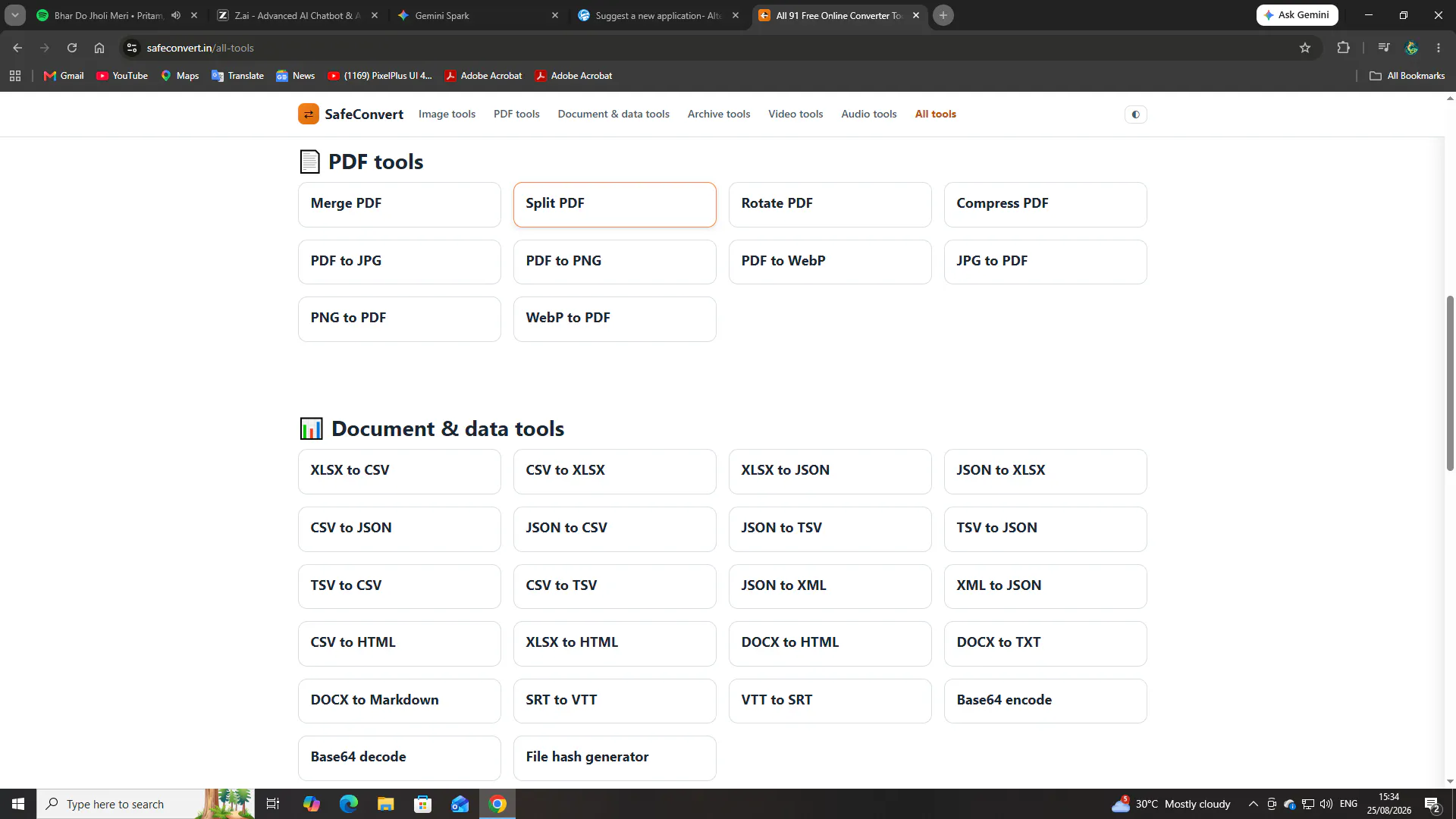The width and height of the screenshot is (1456, 819).
Task: Open CSV to XLSX converter
Action: click(615, 471)
